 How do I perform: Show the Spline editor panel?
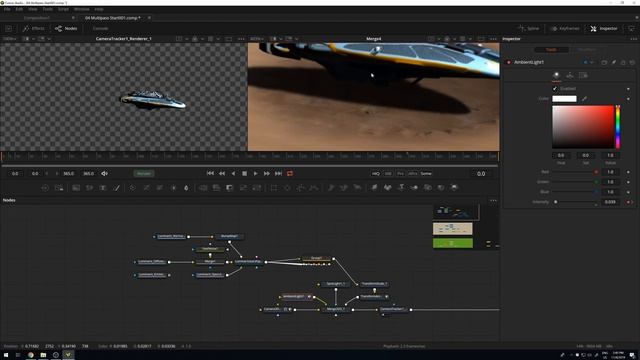coord(529,29)
